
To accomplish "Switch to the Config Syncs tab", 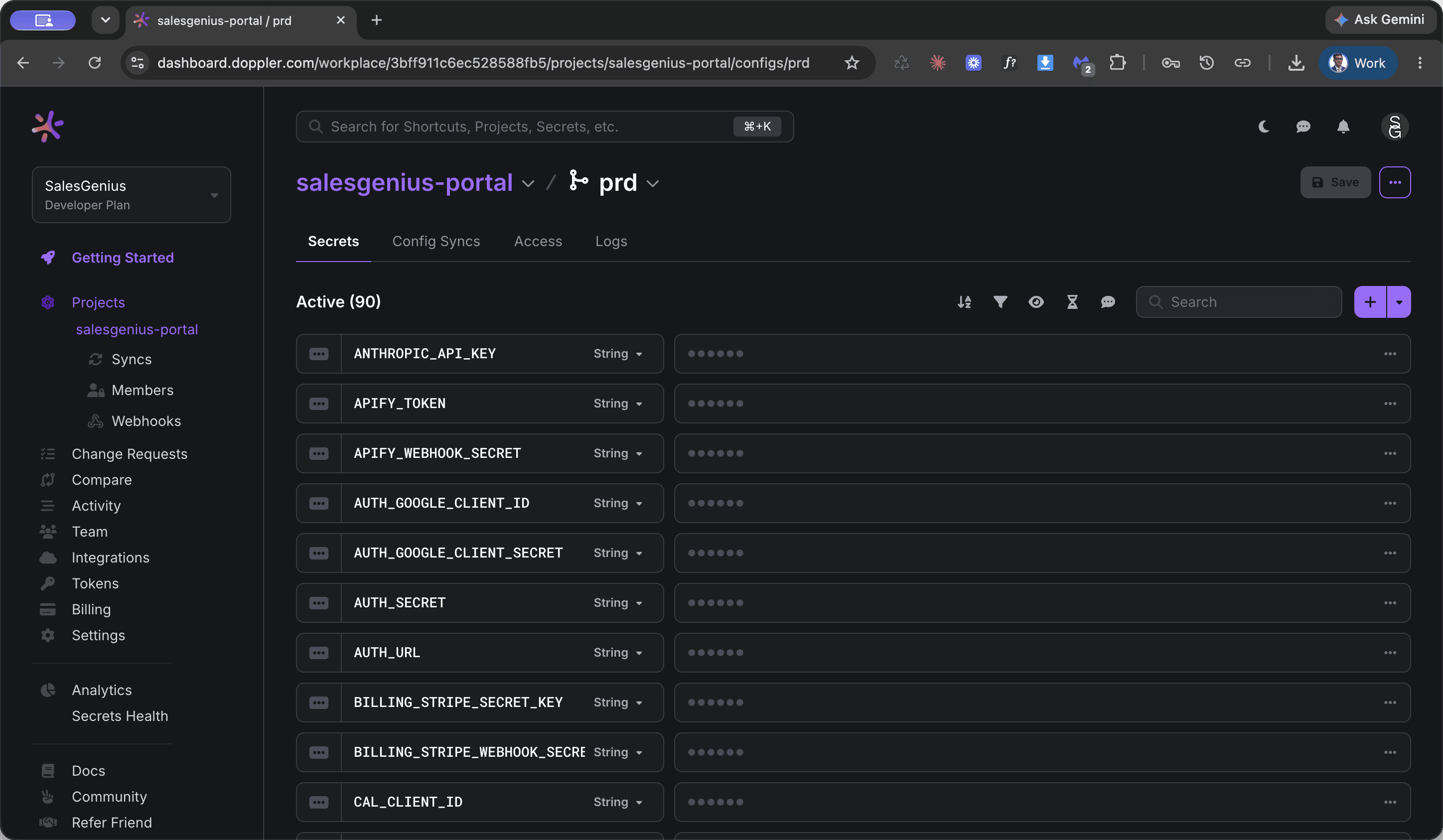I will pos(436,241).
